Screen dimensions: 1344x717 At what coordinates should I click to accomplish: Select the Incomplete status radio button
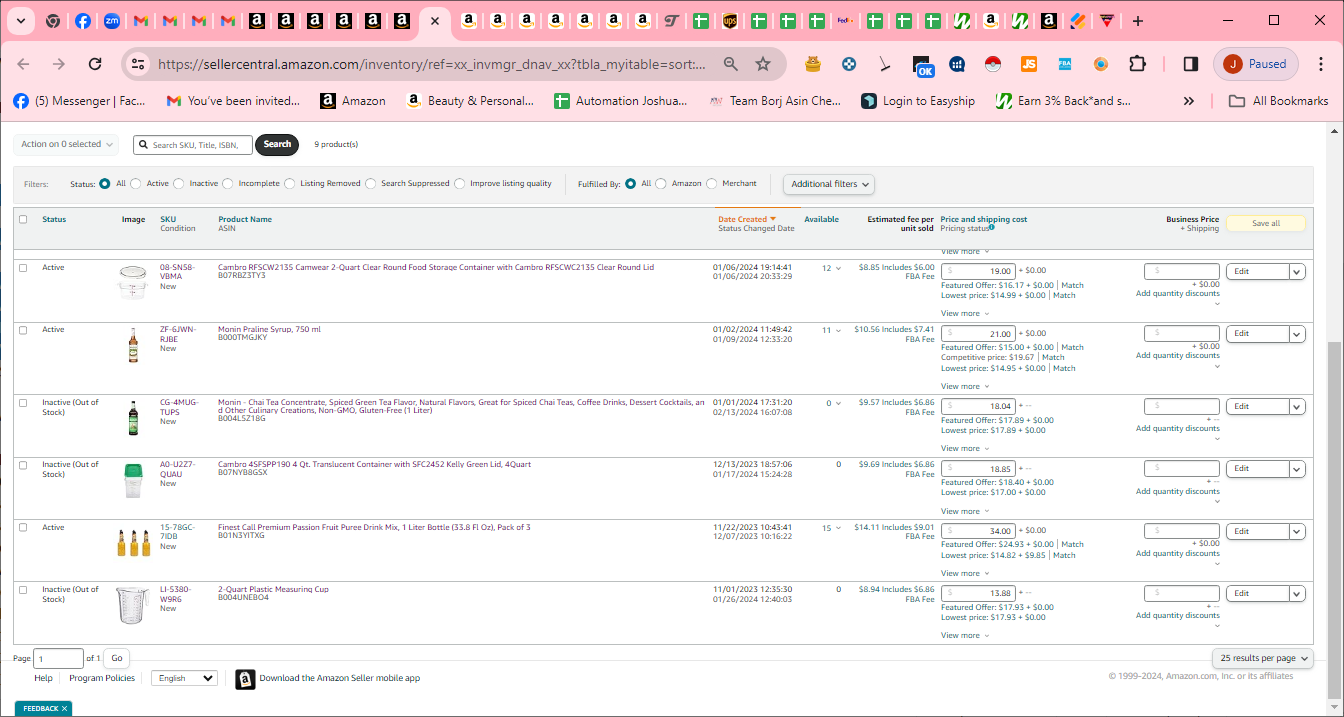[x=228, y=184]
